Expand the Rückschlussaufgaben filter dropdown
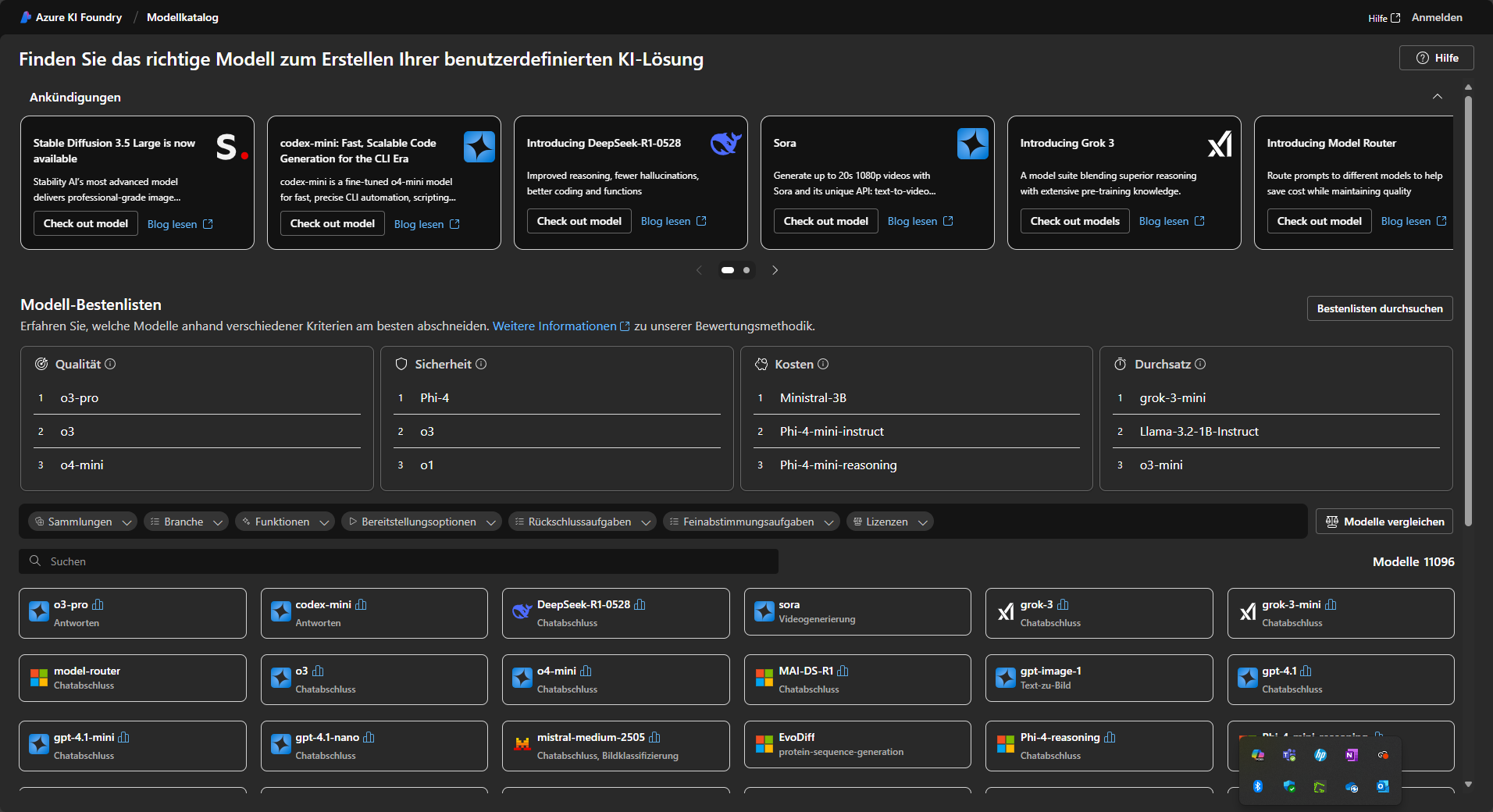Image resolution: width=1493 pixels, height=812 pixels. click(x=583, y=522)
